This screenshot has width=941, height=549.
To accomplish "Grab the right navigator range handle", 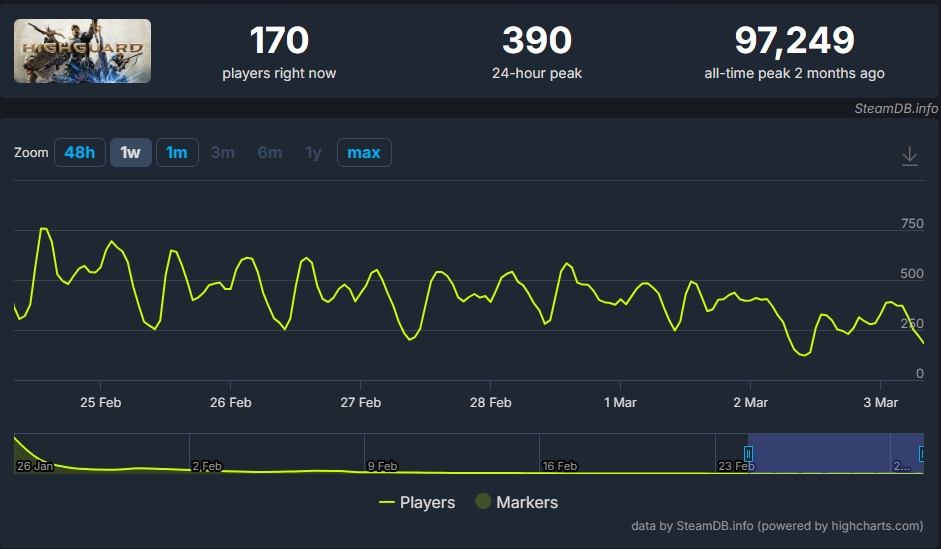I will [x=922, y=454].
